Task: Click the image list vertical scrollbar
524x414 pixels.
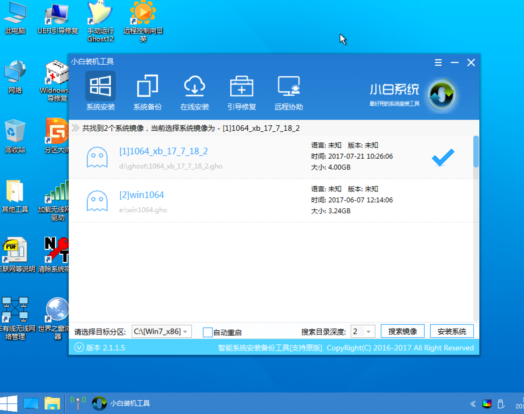Action: point(476,151)
